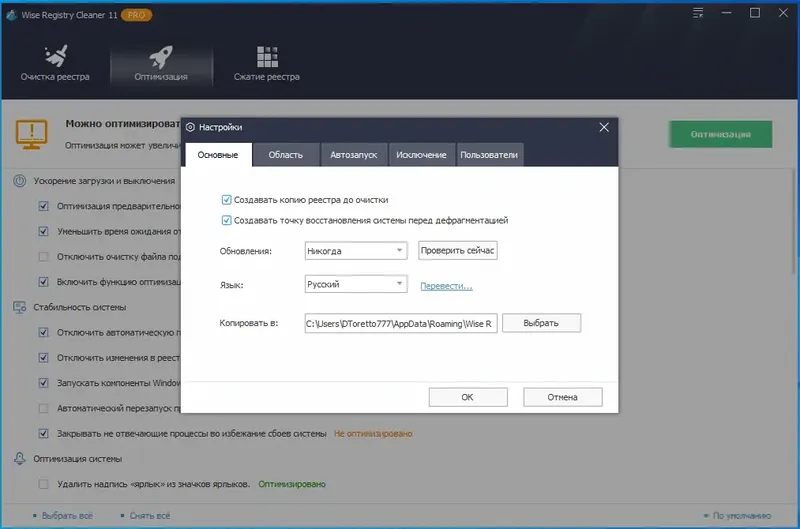This screenshot has width=800, height=529.
Task: Click the PRO badge
Action: pyautogui.click(x=136, y=15)
